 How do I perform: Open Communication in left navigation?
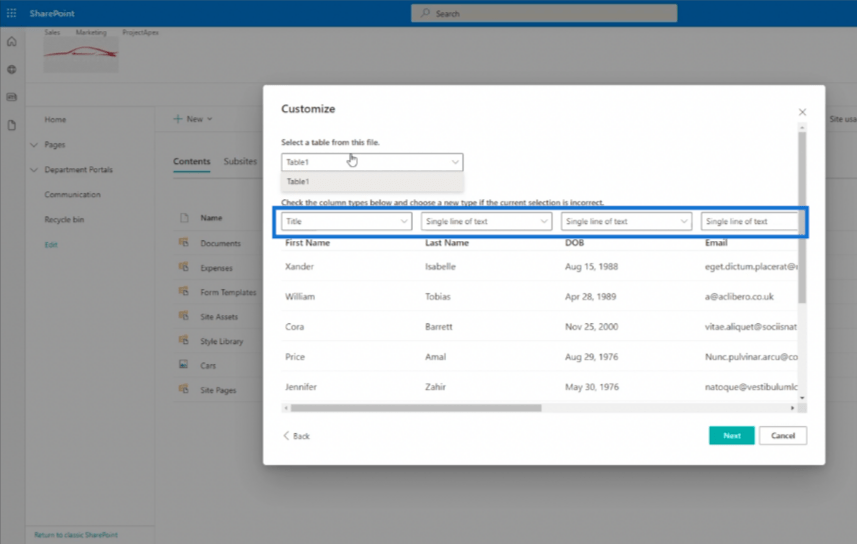click(x=73, y=194)
